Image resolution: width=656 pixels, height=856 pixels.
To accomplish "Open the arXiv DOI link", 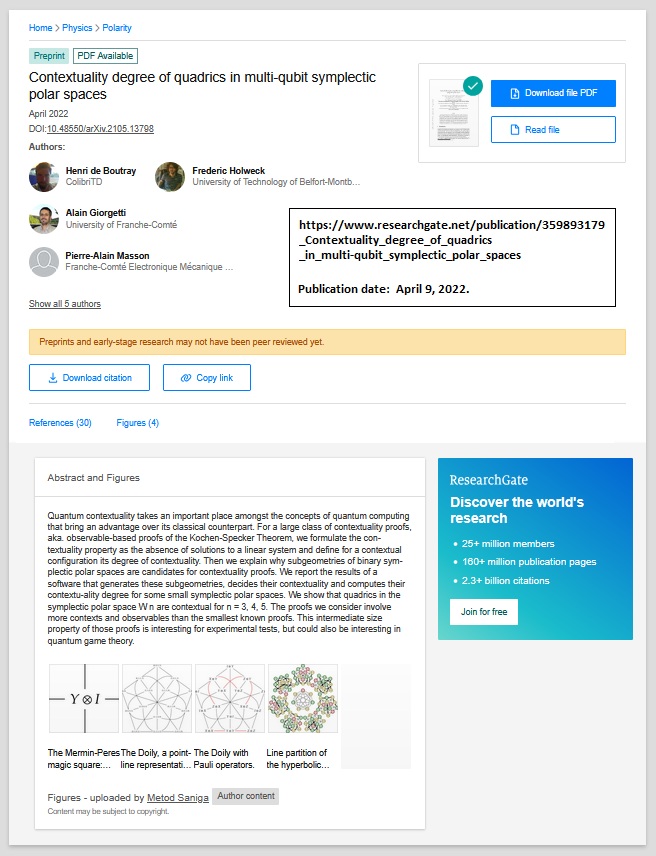I will [x=100, y=129].
